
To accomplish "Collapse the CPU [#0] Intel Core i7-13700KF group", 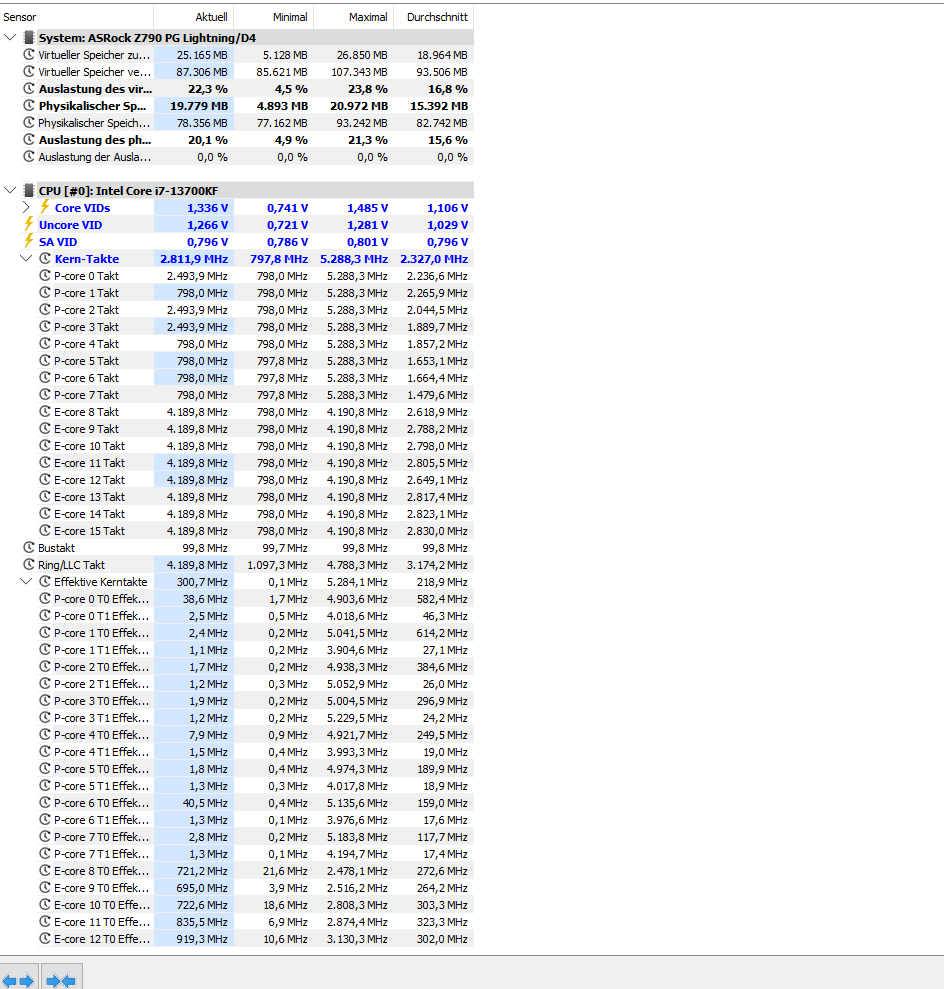I will pos(9,190).
